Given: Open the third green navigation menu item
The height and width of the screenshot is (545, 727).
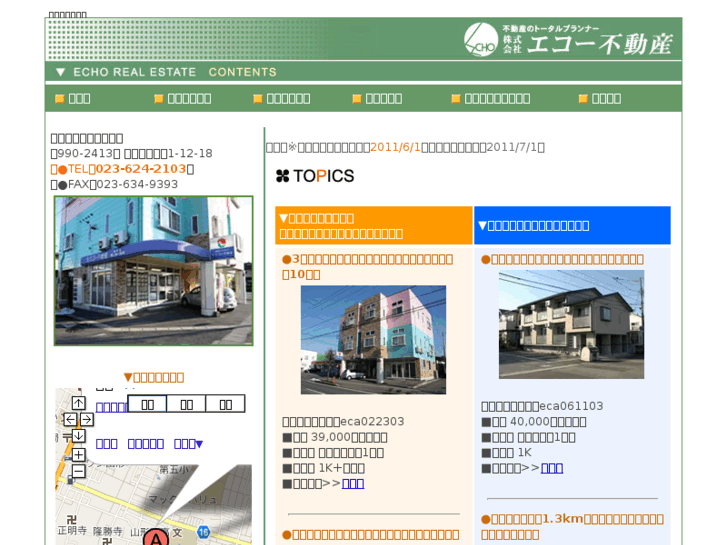Looking at the screenshot, I should point(282,98).
